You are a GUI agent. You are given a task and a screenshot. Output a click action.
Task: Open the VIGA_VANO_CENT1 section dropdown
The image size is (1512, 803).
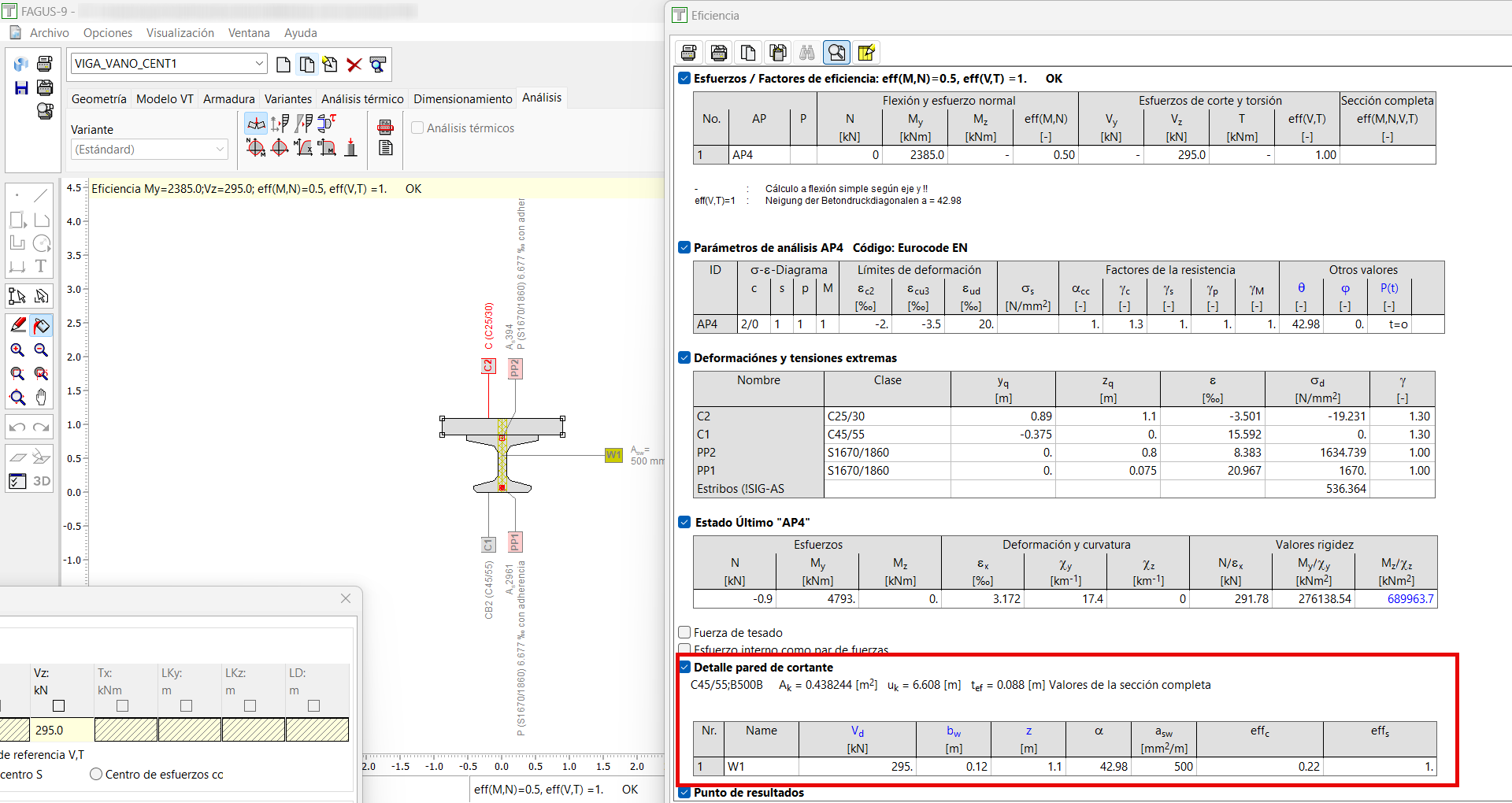pos(259,64)
